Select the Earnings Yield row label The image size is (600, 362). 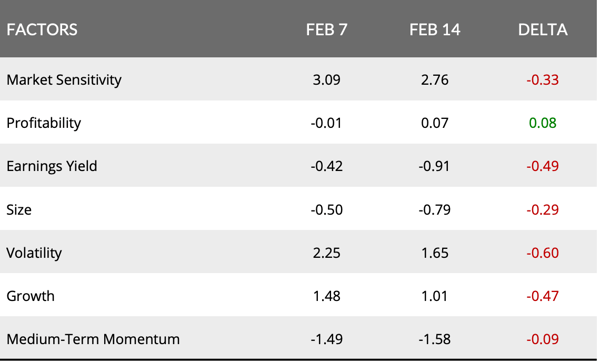tap(52, 166)
